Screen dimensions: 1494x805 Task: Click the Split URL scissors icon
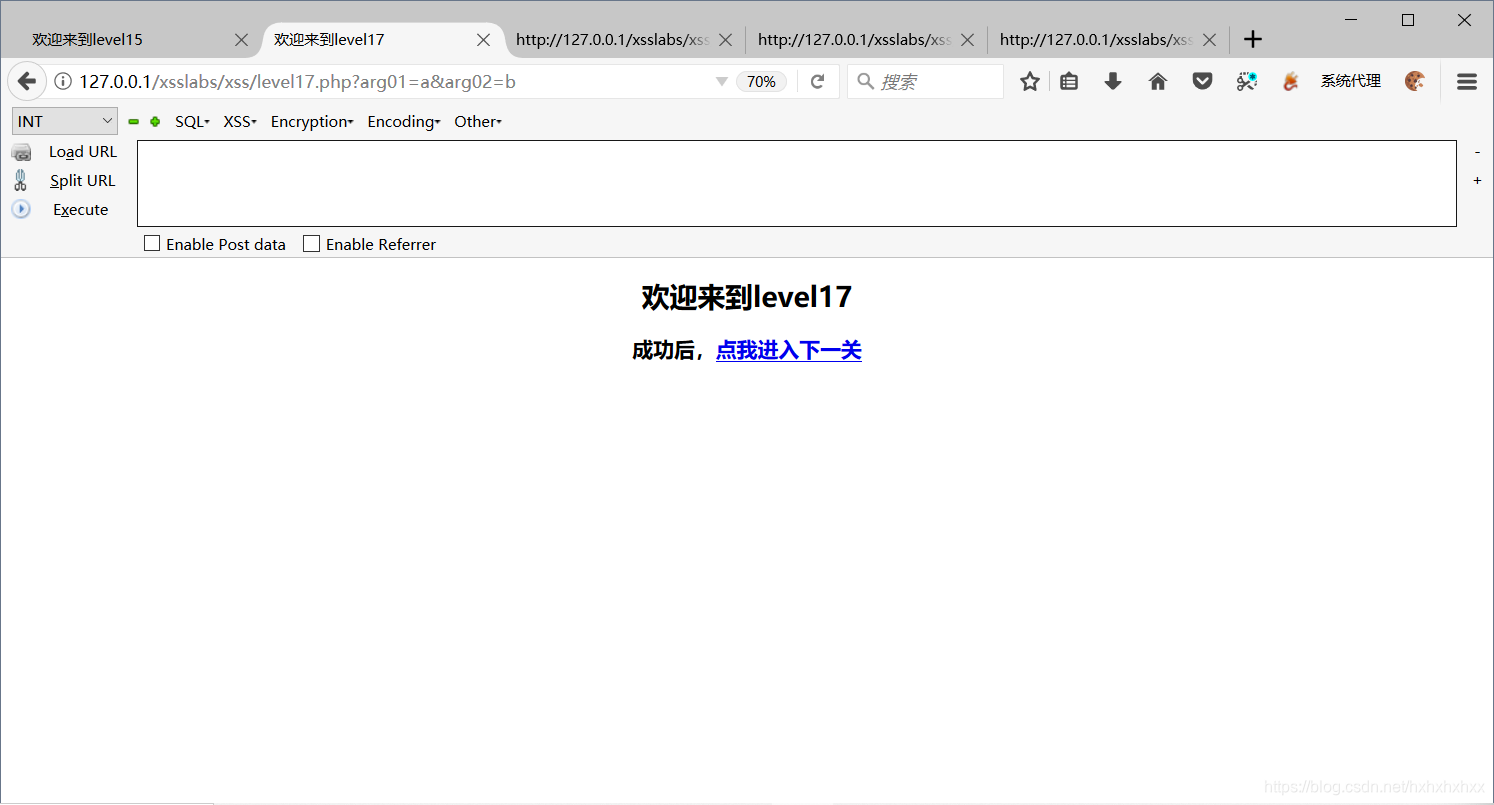pyautogui.click(x=21, y=181)
